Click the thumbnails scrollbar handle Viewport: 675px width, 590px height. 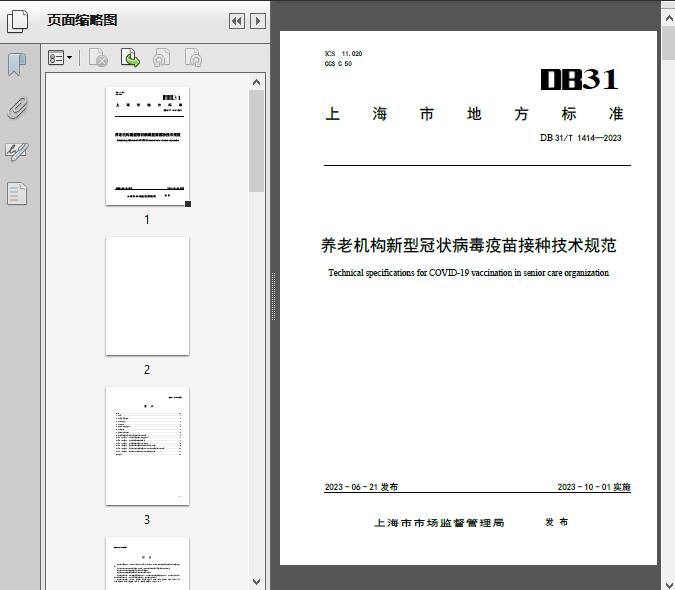257,141
